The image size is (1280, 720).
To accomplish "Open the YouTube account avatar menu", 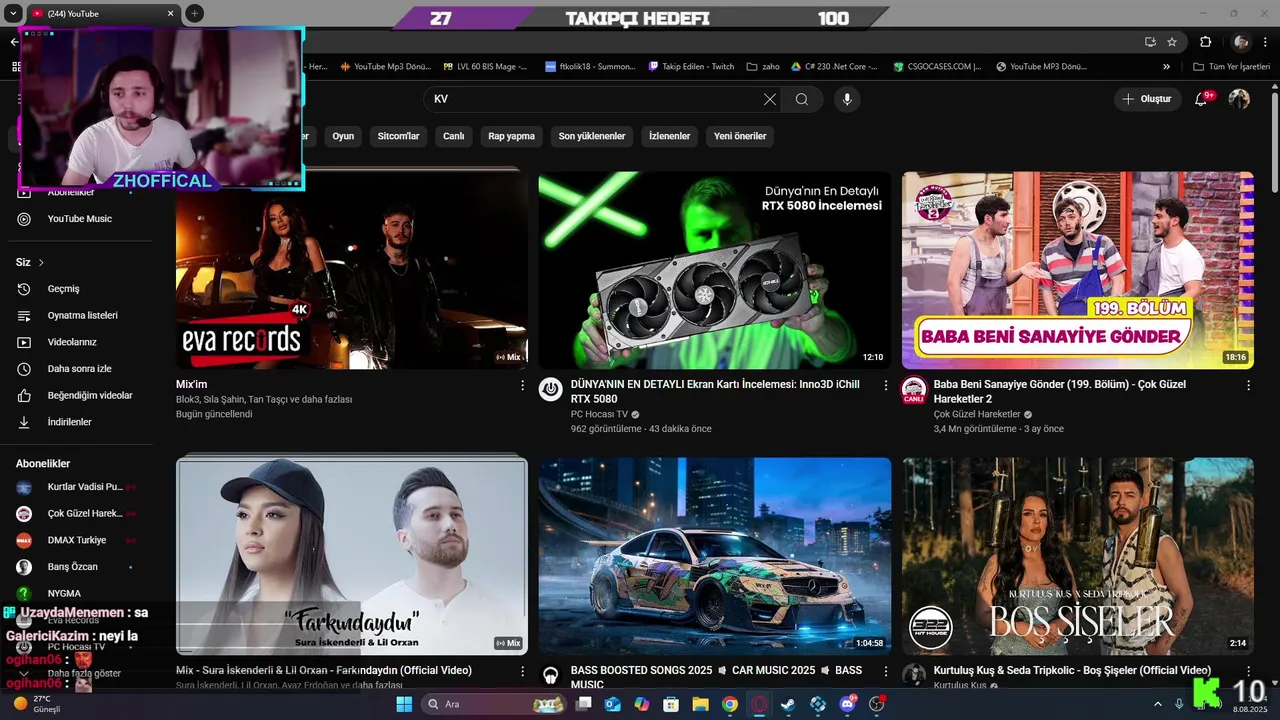I will coord(1239,99).
